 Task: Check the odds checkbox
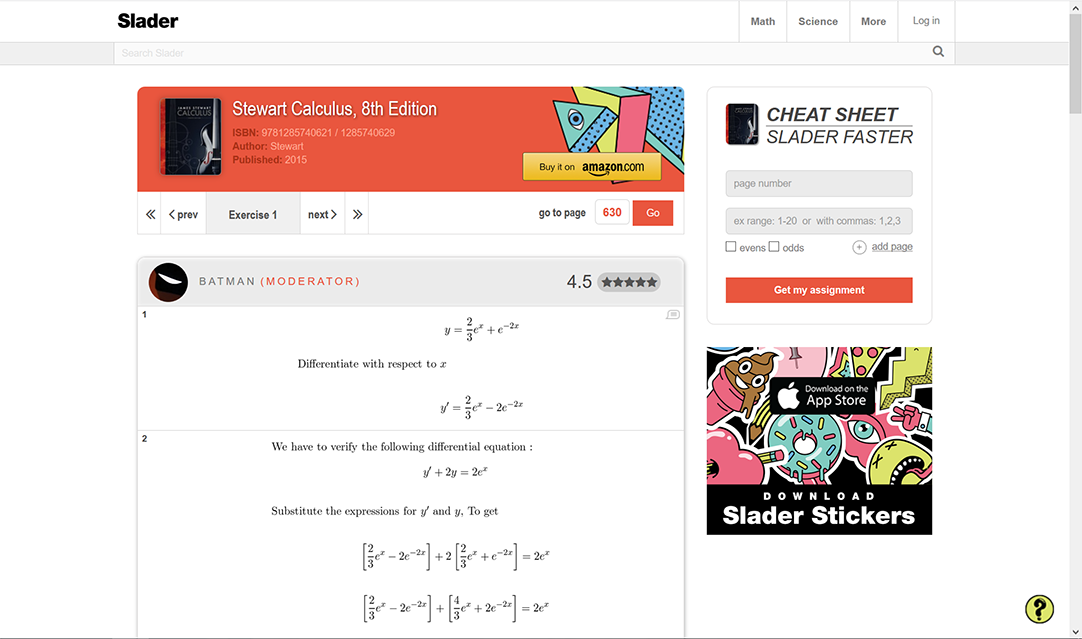pos(774,246)
